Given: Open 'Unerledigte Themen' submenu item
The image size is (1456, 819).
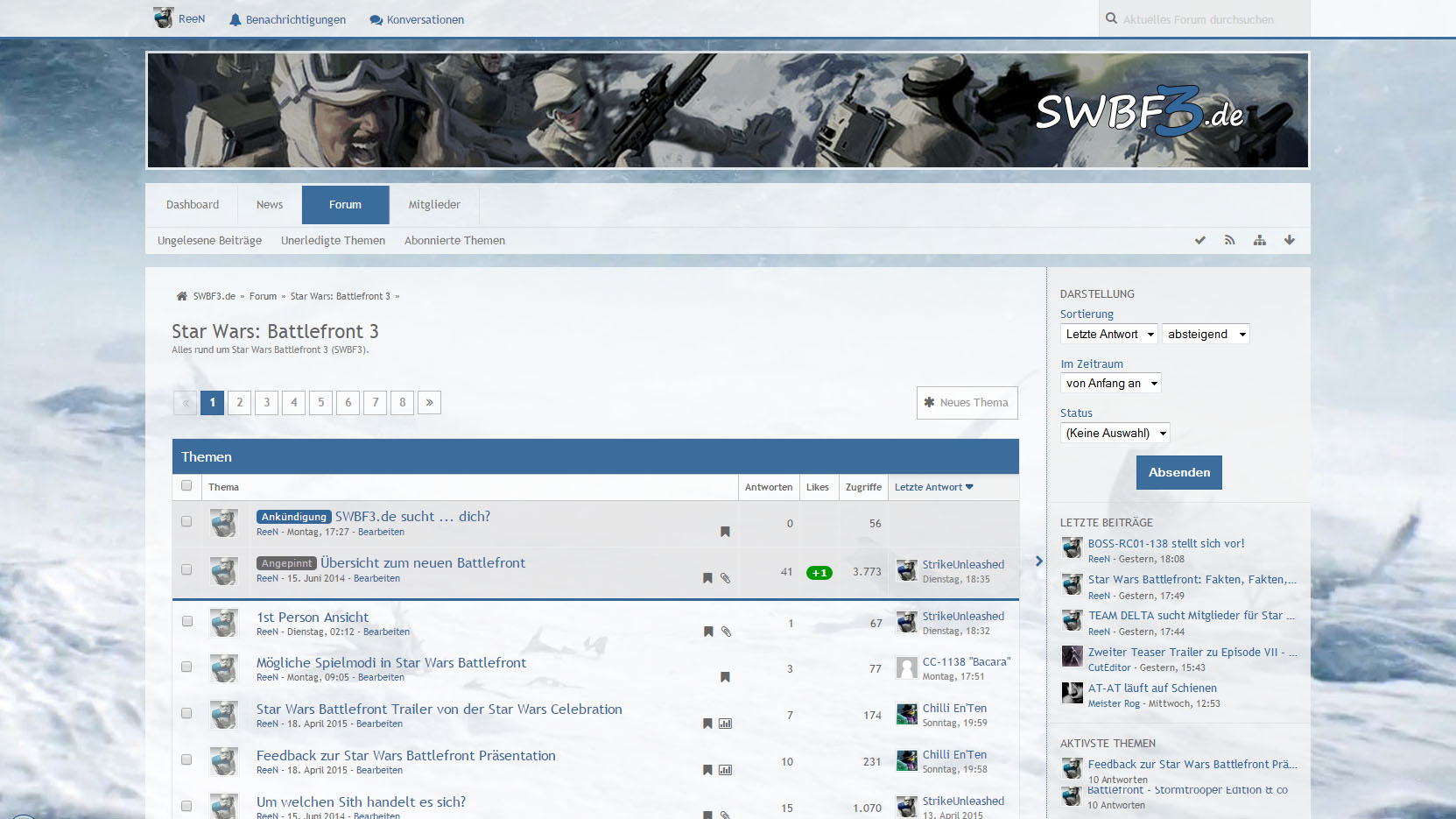Looking at the screenshot, I should click(x=333, y=240).
